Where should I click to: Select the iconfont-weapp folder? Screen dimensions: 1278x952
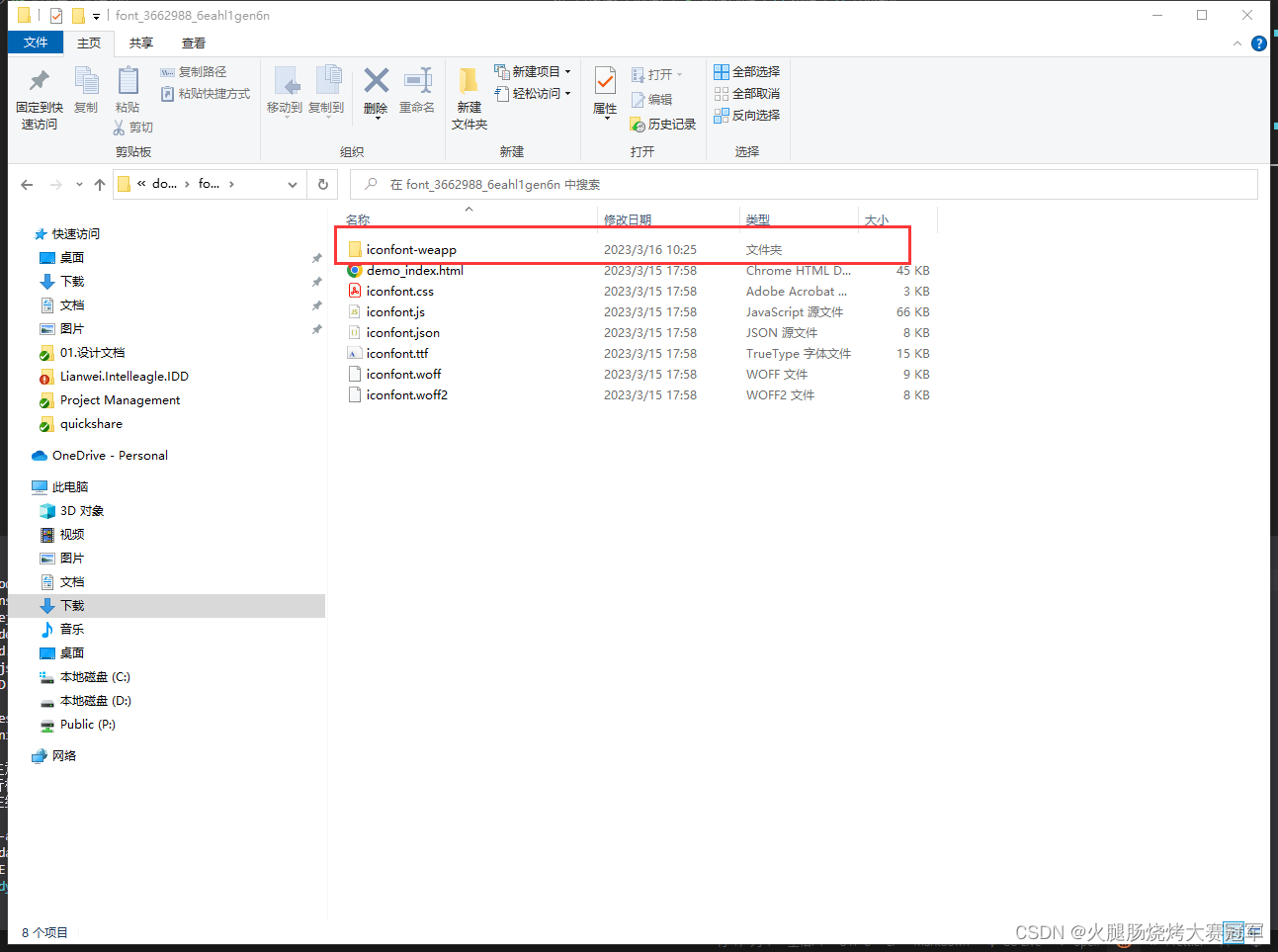pos(411,250)
